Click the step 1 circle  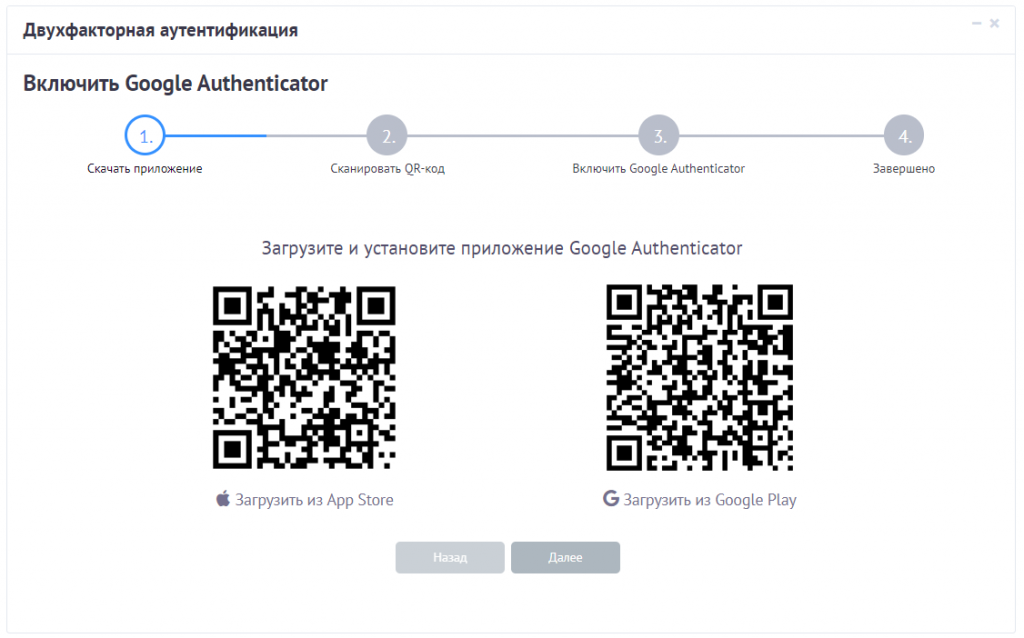144,135
